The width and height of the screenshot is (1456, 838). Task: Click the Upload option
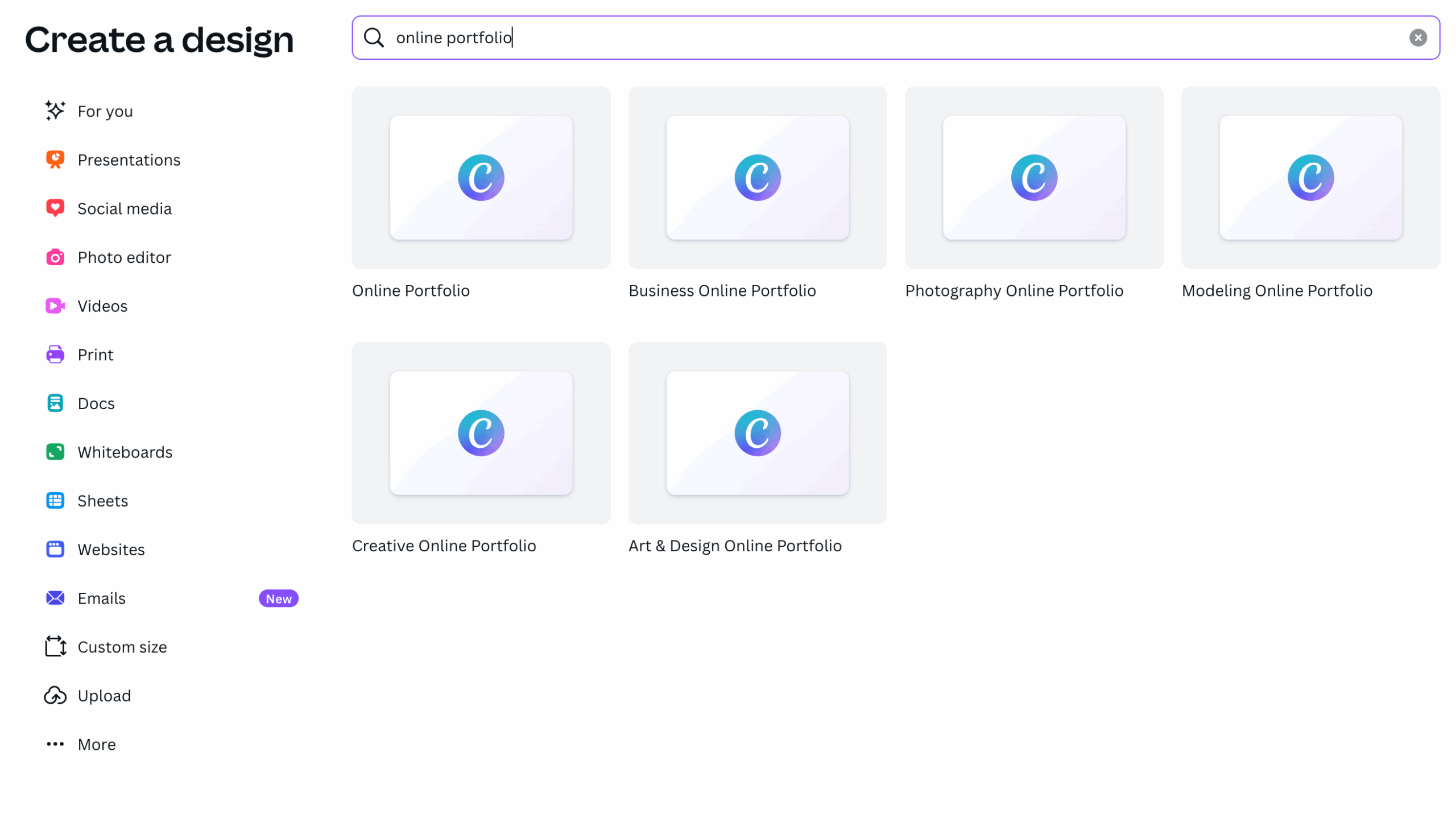[x=104, y=696]
